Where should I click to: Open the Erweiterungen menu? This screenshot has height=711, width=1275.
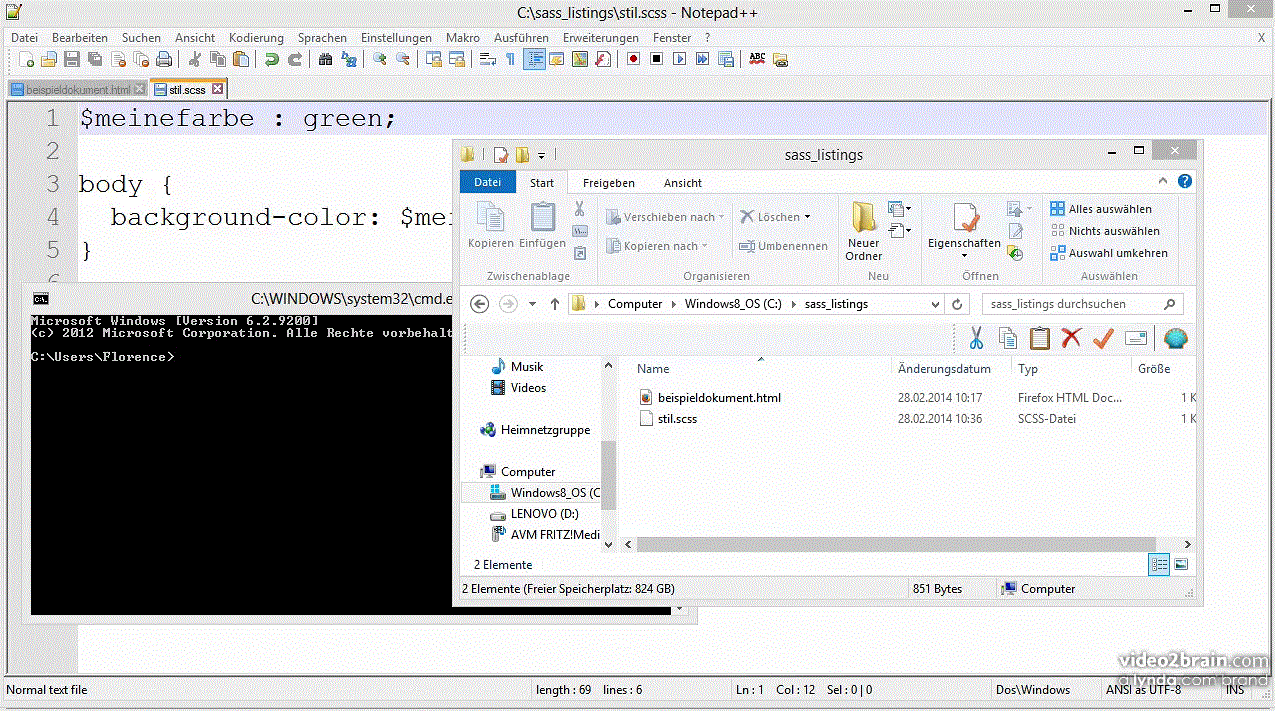click(601, 38)
